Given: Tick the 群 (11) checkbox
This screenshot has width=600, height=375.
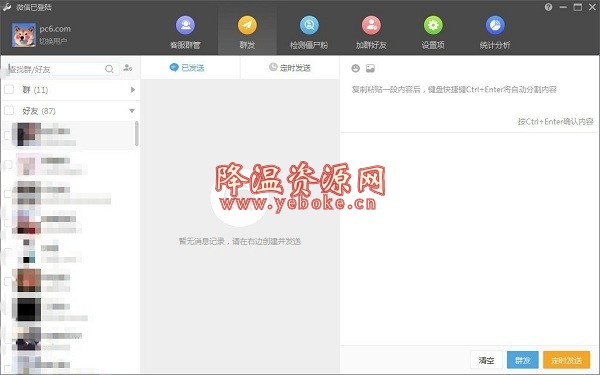Looking at the screenshot, I should point(9,90).
